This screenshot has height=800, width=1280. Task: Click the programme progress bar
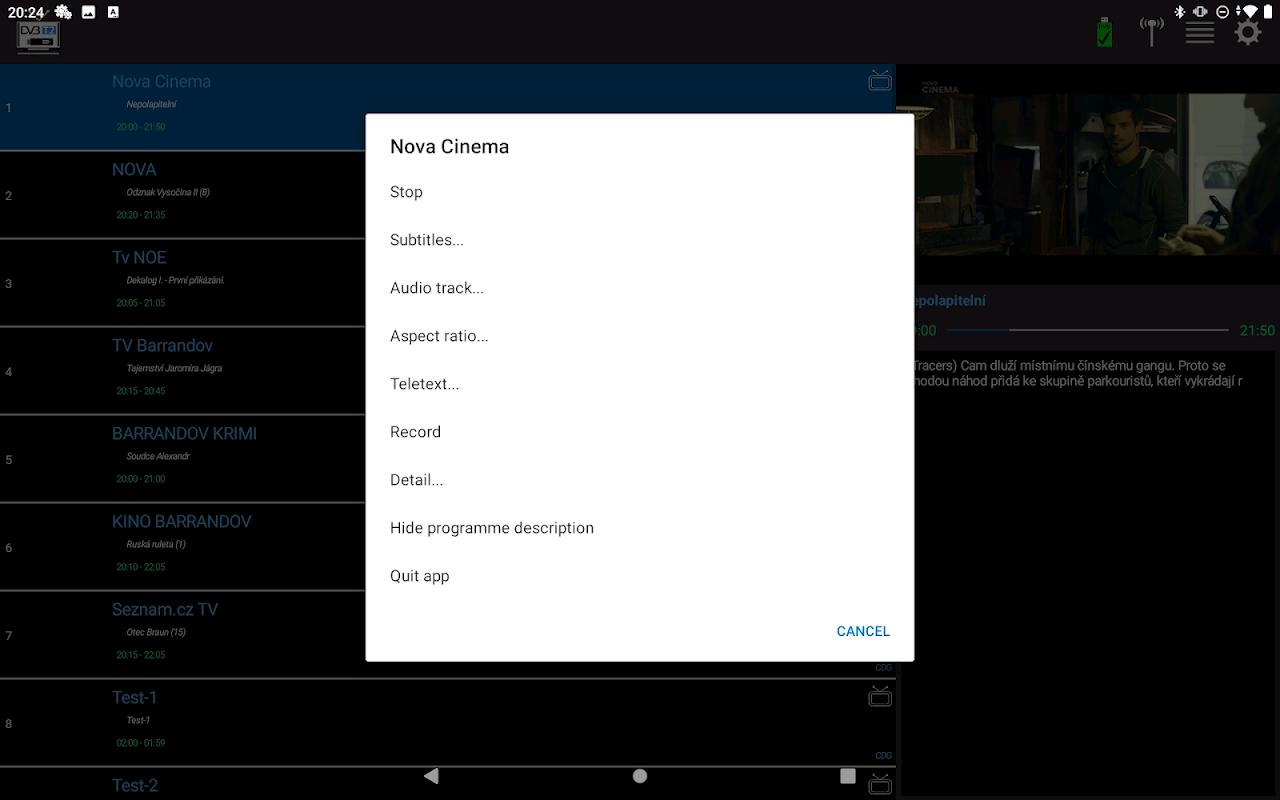[x=1087, y=330]
